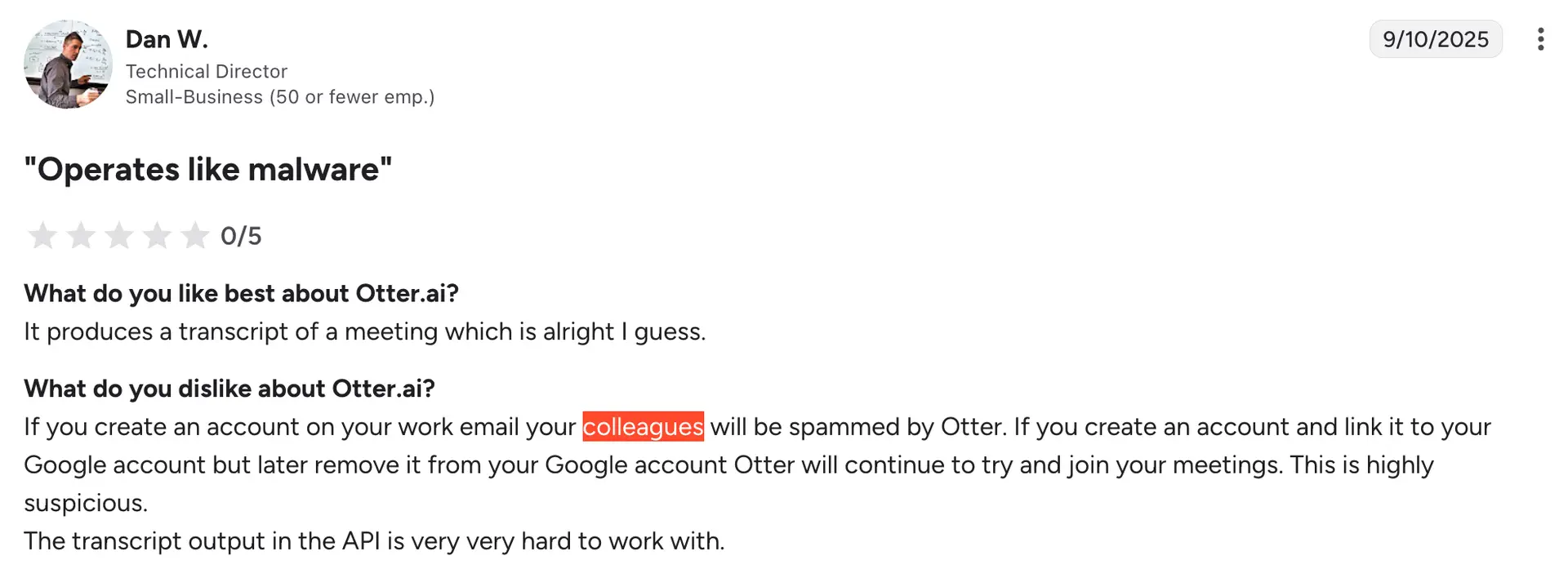Open reviewer name Dan W.
1568x578 pixels.
(167, 39)
